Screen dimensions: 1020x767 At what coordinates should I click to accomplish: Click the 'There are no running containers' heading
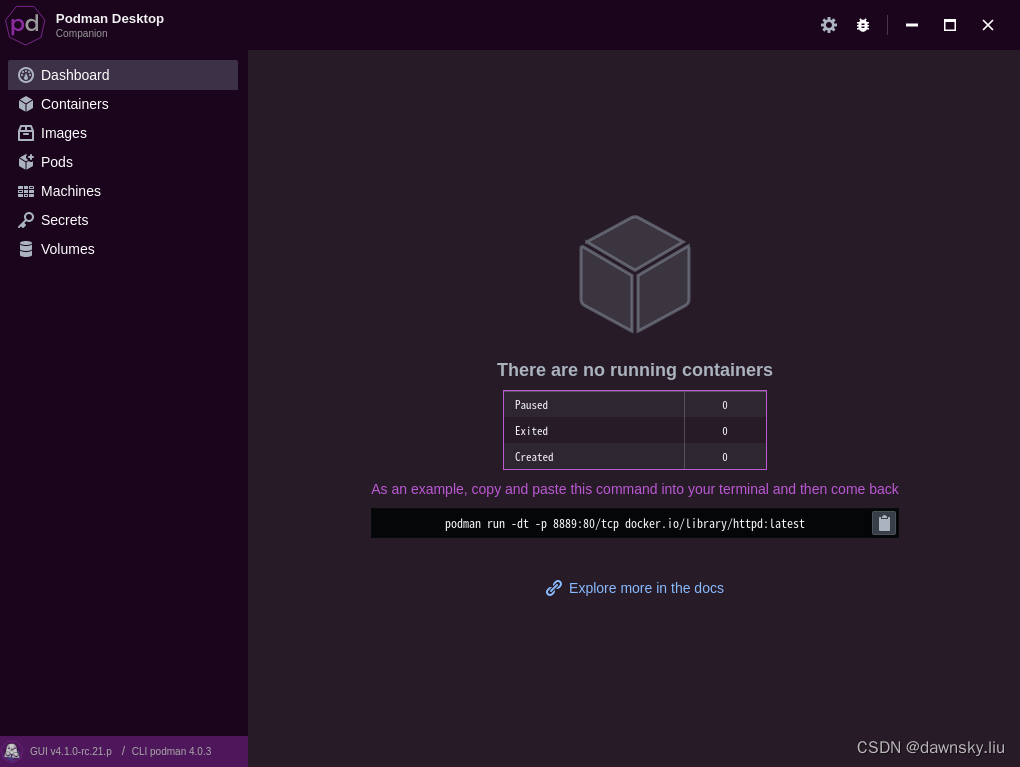(x=635, y=370)
